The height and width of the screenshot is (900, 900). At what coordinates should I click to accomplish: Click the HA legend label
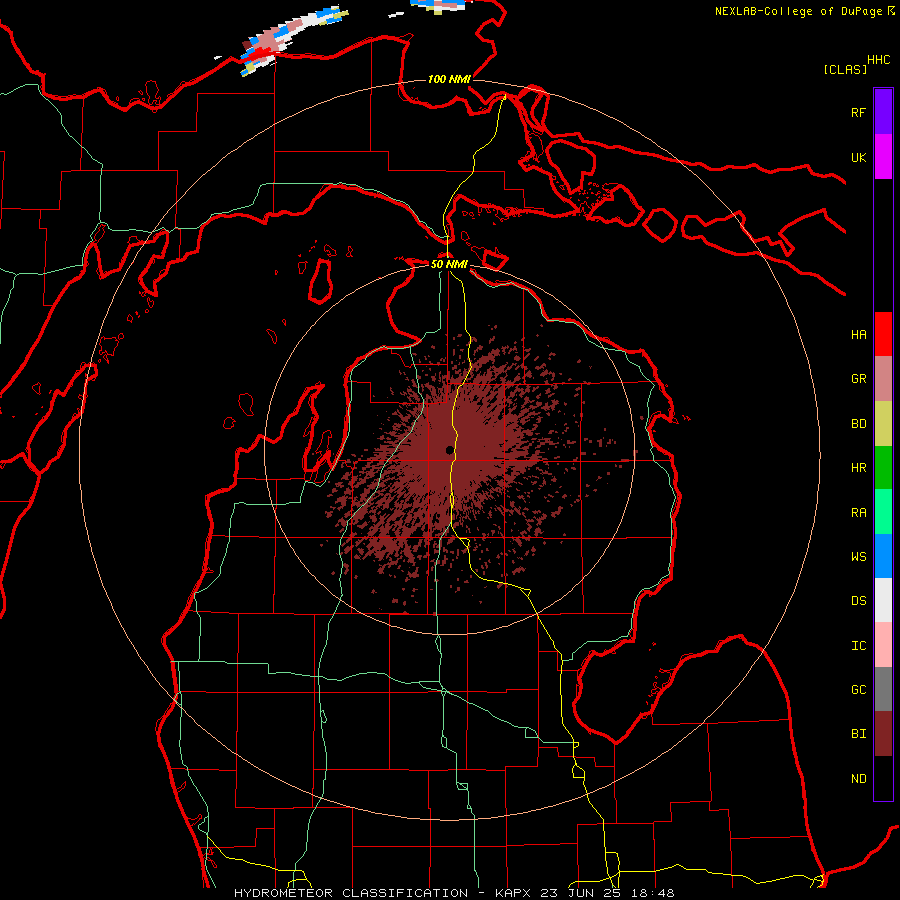tap(859, 334)
